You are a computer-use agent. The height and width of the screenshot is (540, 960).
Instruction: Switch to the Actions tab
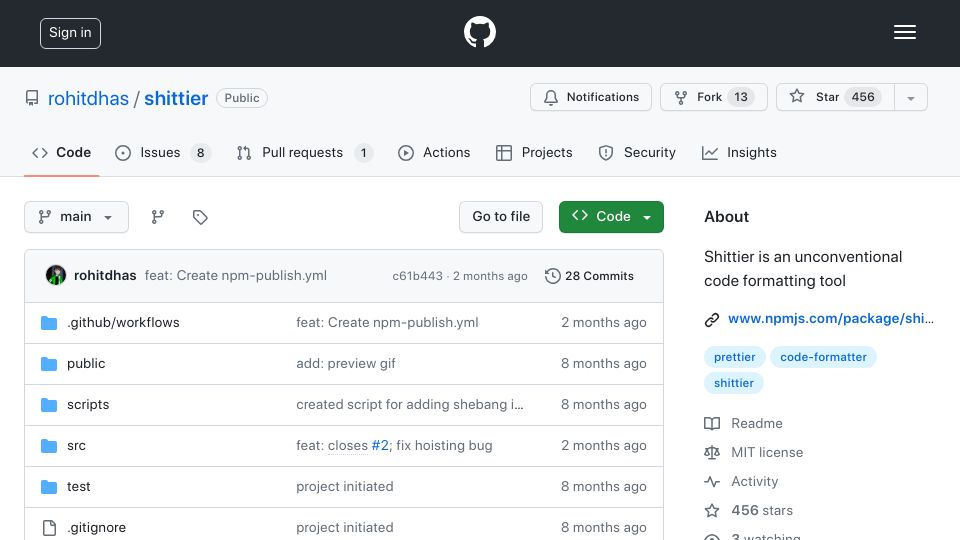tap(434, 152)
